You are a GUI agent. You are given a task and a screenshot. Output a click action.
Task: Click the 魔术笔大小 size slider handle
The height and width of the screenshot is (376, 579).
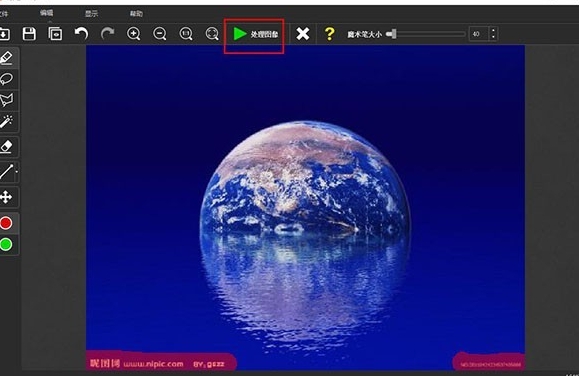(393, 34)
